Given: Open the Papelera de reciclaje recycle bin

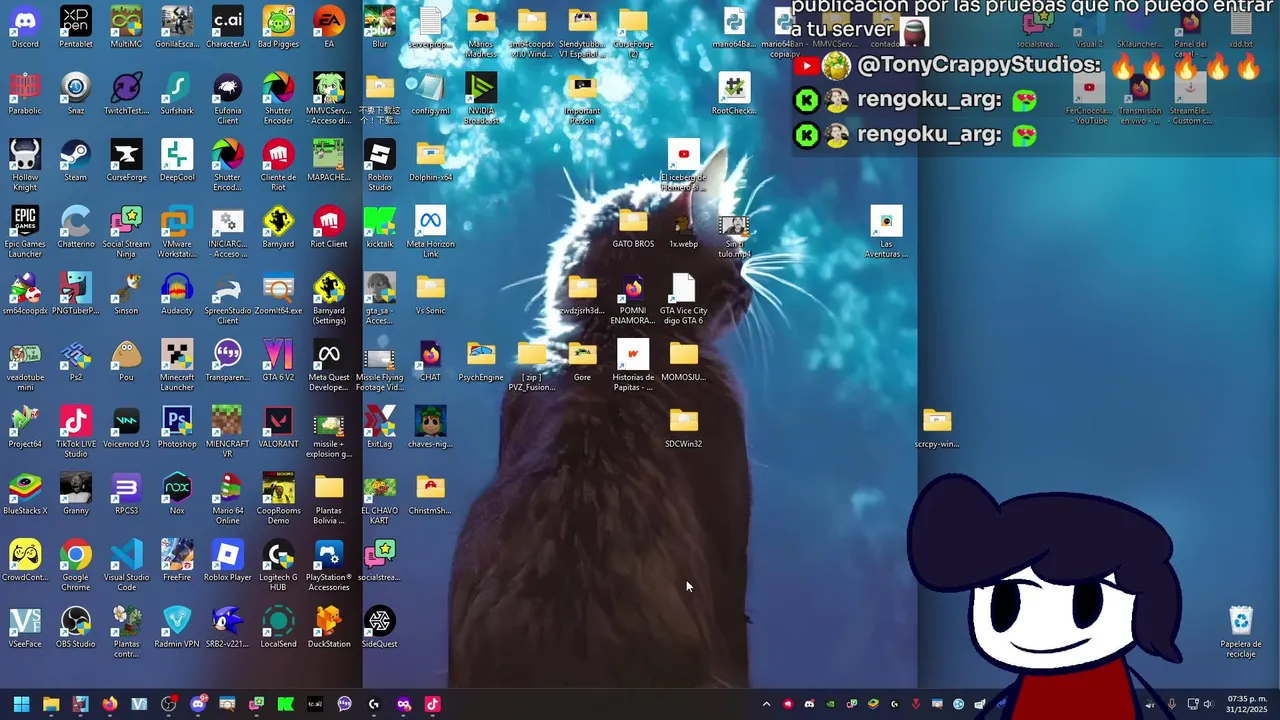Looking at the screenshot, I should [x=1240, y=632].
